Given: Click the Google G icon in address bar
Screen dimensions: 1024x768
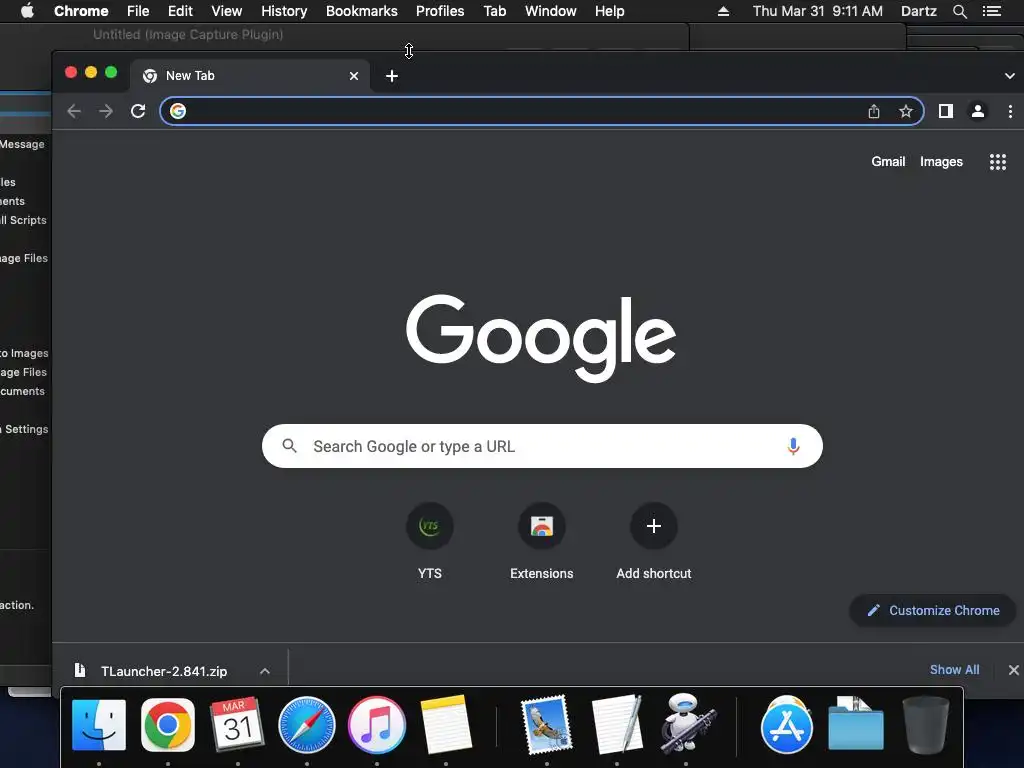Looking at the screenshot, I should 178,111.
